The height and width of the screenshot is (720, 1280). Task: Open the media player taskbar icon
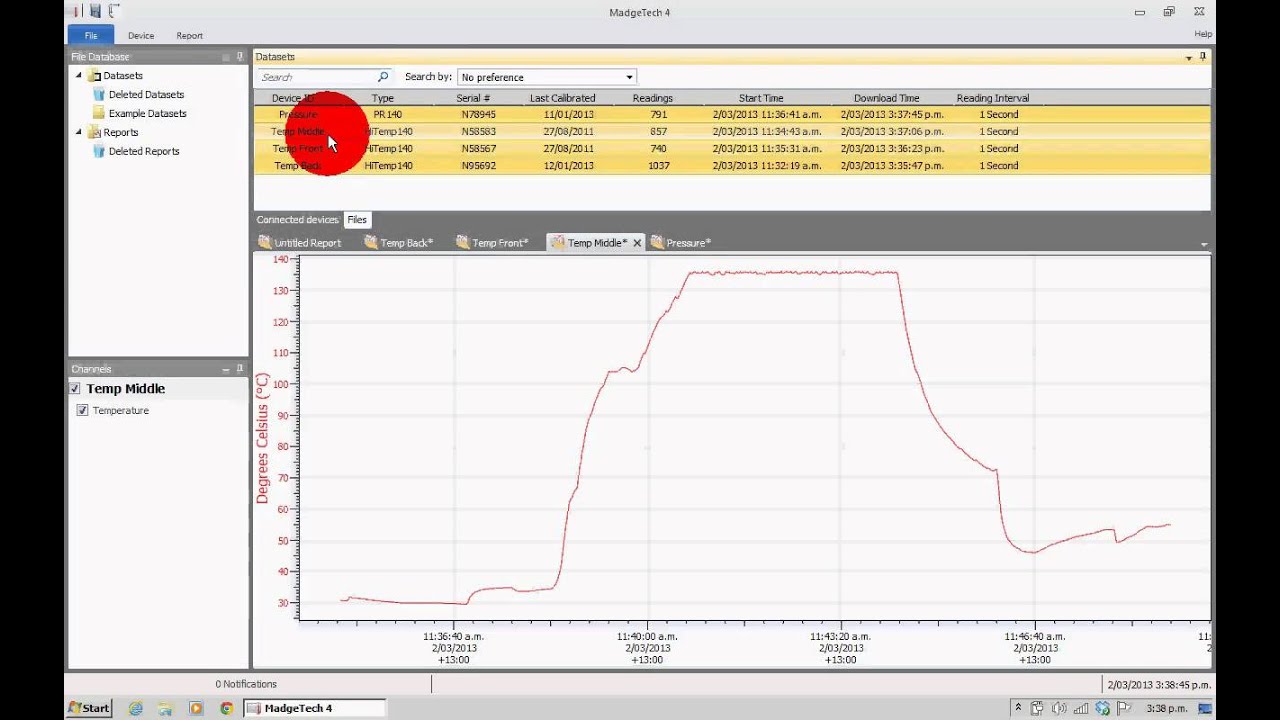tap(196, 708)
